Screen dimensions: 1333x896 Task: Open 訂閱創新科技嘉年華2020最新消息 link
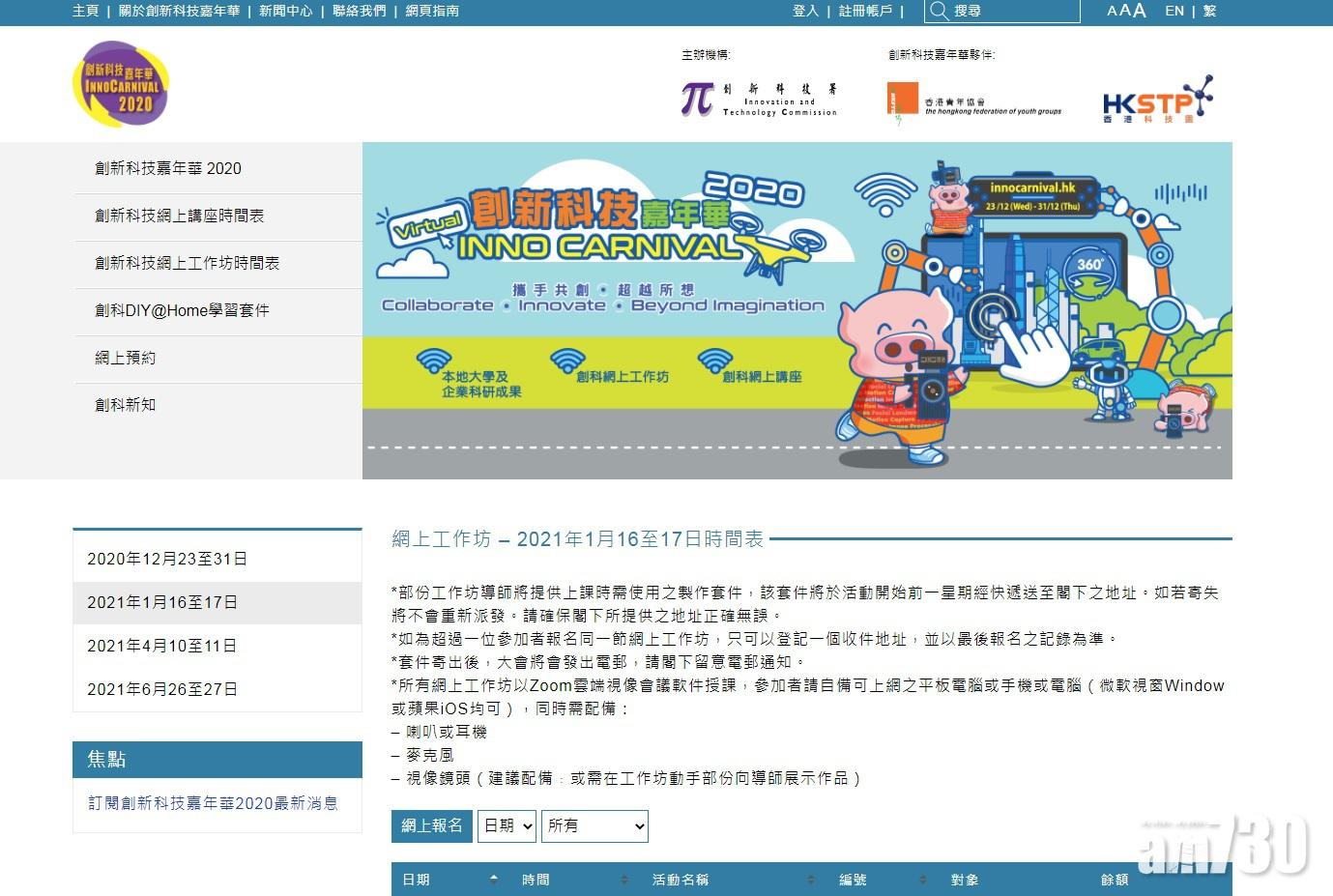coord(215,803)
